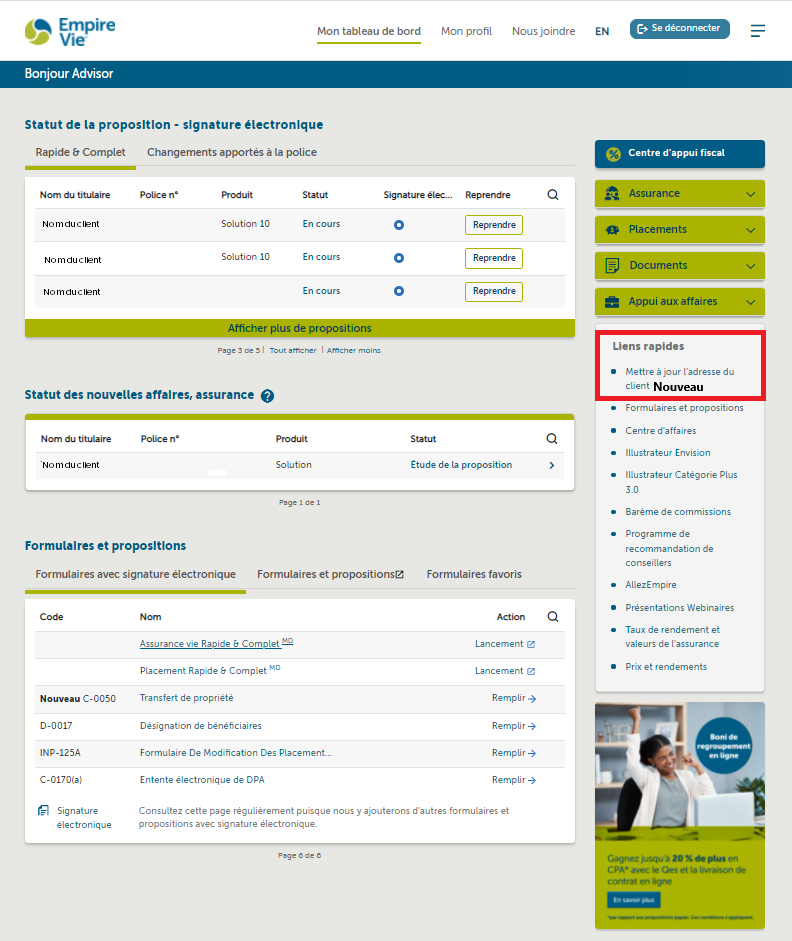The height and width of the screenshot is (941, 792).
Task: Click Désignation de bénéficiaires form name
Action: (200, 726)
